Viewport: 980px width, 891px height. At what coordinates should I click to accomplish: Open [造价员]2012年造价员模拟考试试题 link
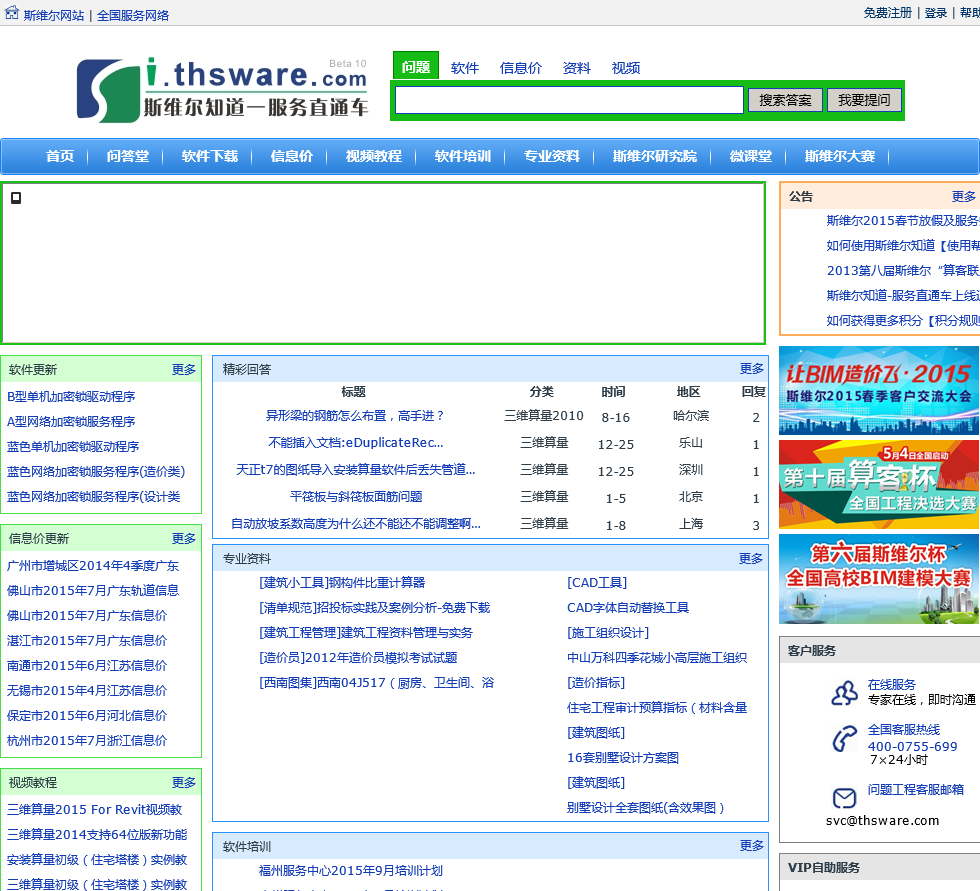tap(358, 657)
